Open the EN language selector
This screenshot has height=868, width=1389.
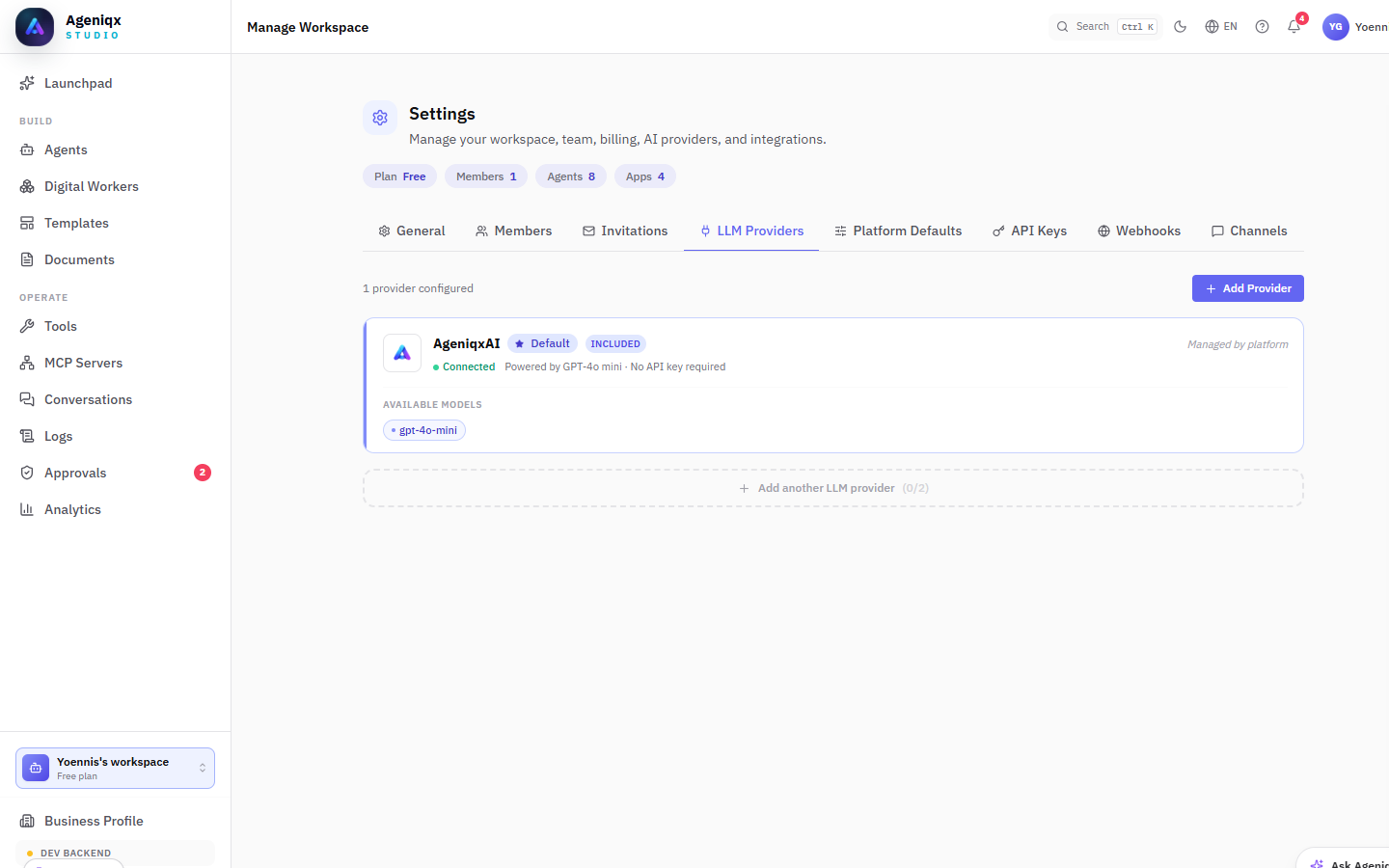coord(1221,27)
